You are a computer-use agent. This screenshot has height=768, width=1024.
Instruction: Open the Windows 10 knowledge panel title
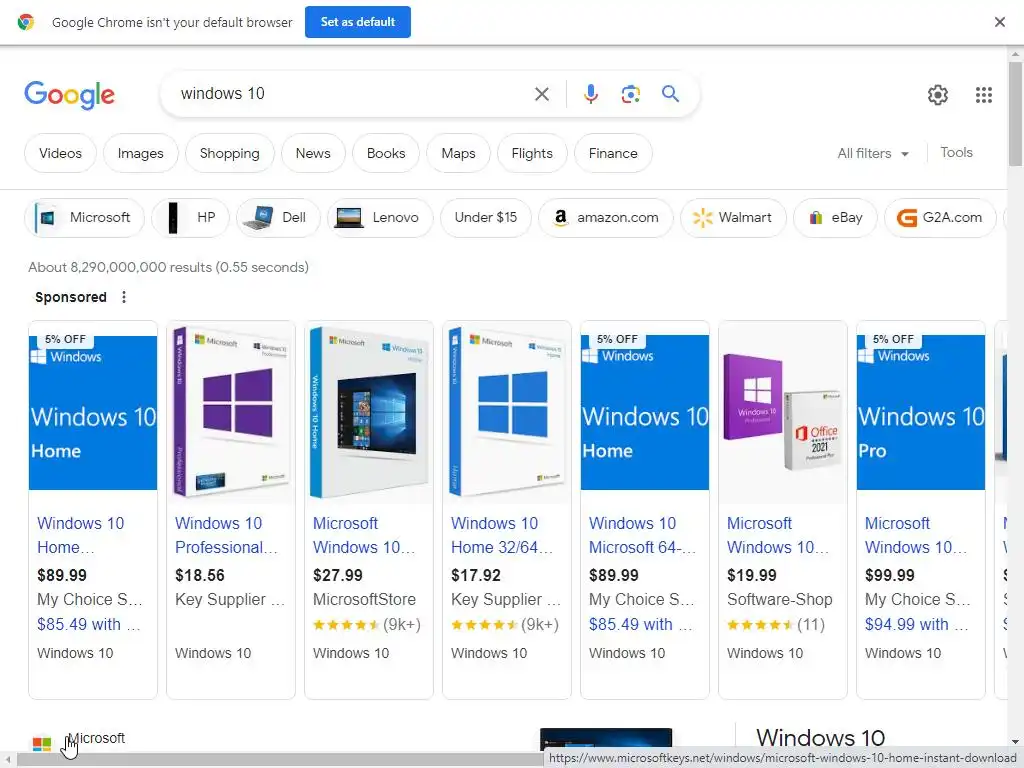(820, 737)
